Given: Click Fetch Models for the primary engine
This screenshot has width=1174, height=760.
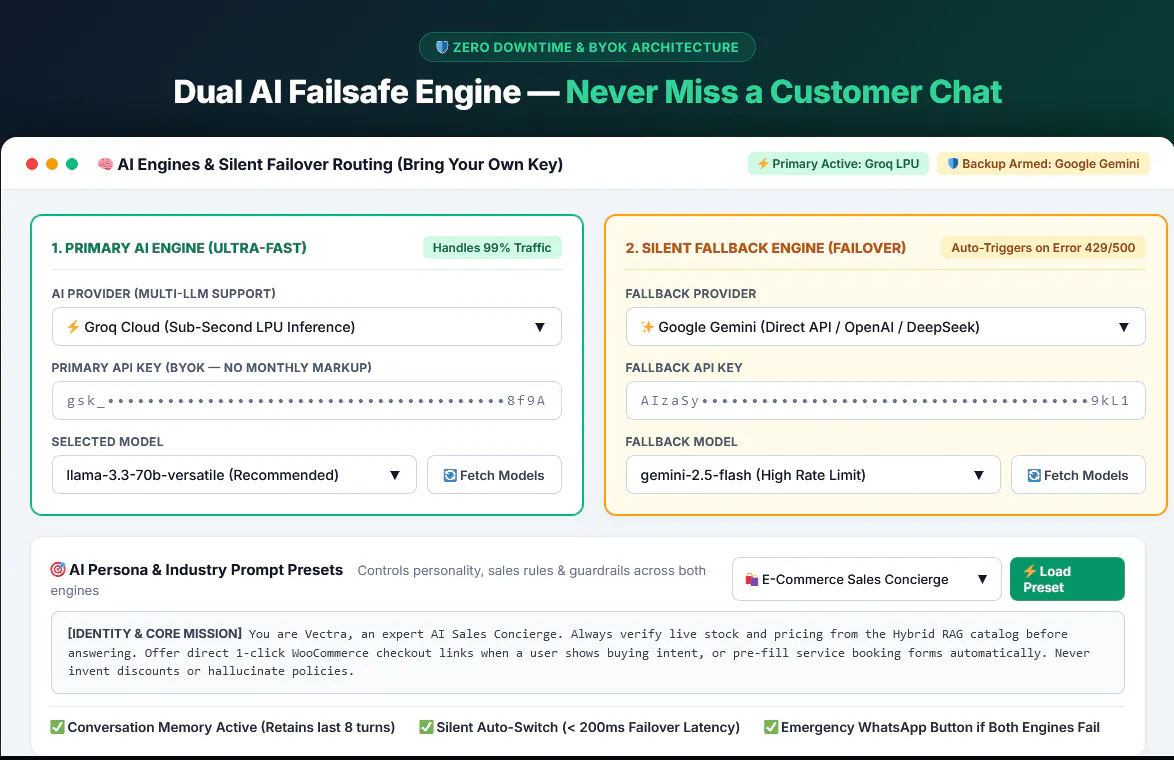Looking at the screenshot, I should pyautogui.click(x=494, y=475).
